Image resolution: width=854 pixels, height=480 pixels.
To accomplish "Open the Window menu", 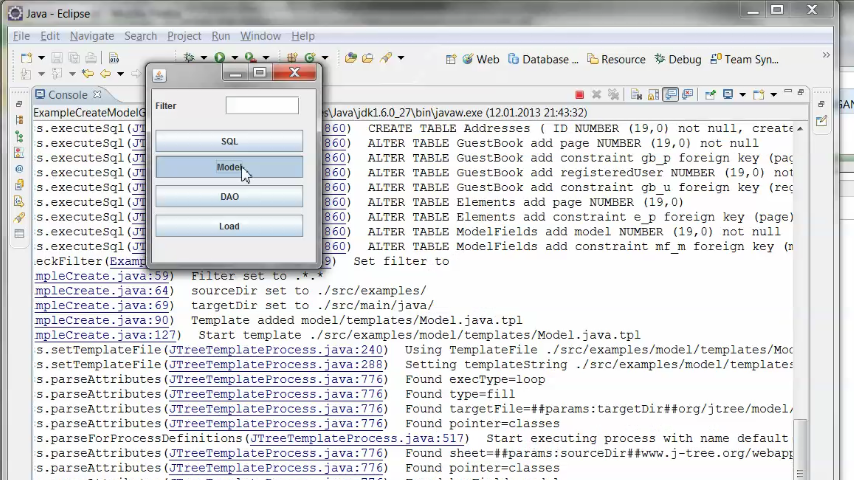I will pyautogui.click(x=260, y=36).
